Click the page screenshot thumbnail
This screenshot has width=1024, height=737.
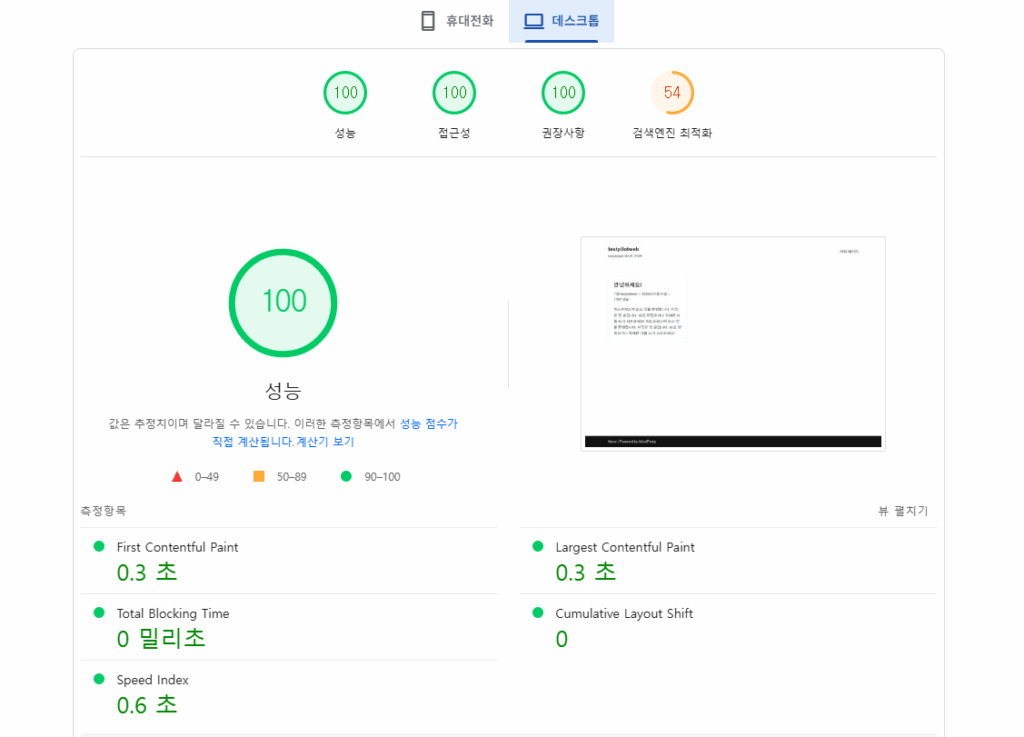point(733,343)
